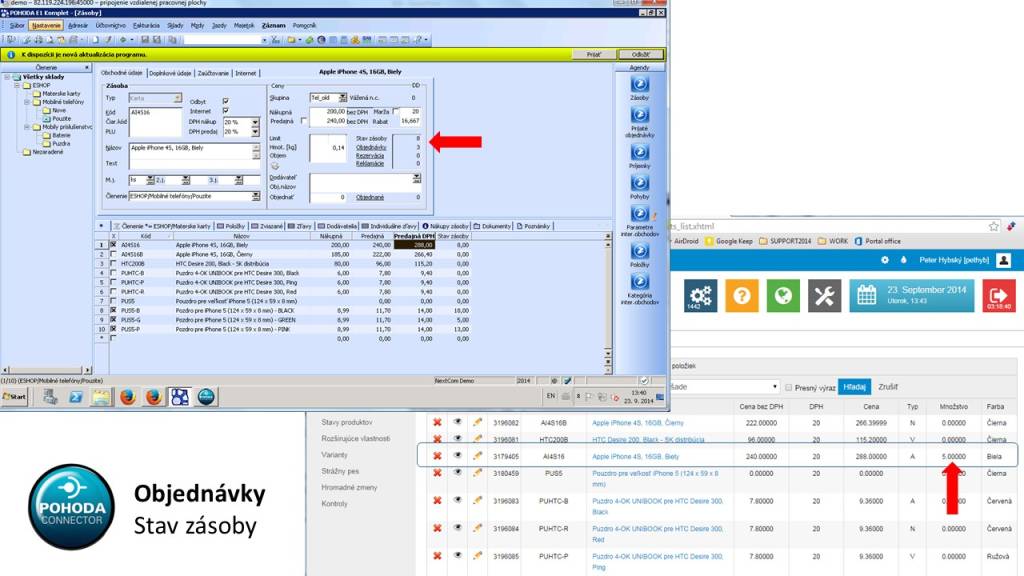1024x576 pixels.
Task: Toggle the X checkbox for row HTC200B
Action: pos(113,264)
